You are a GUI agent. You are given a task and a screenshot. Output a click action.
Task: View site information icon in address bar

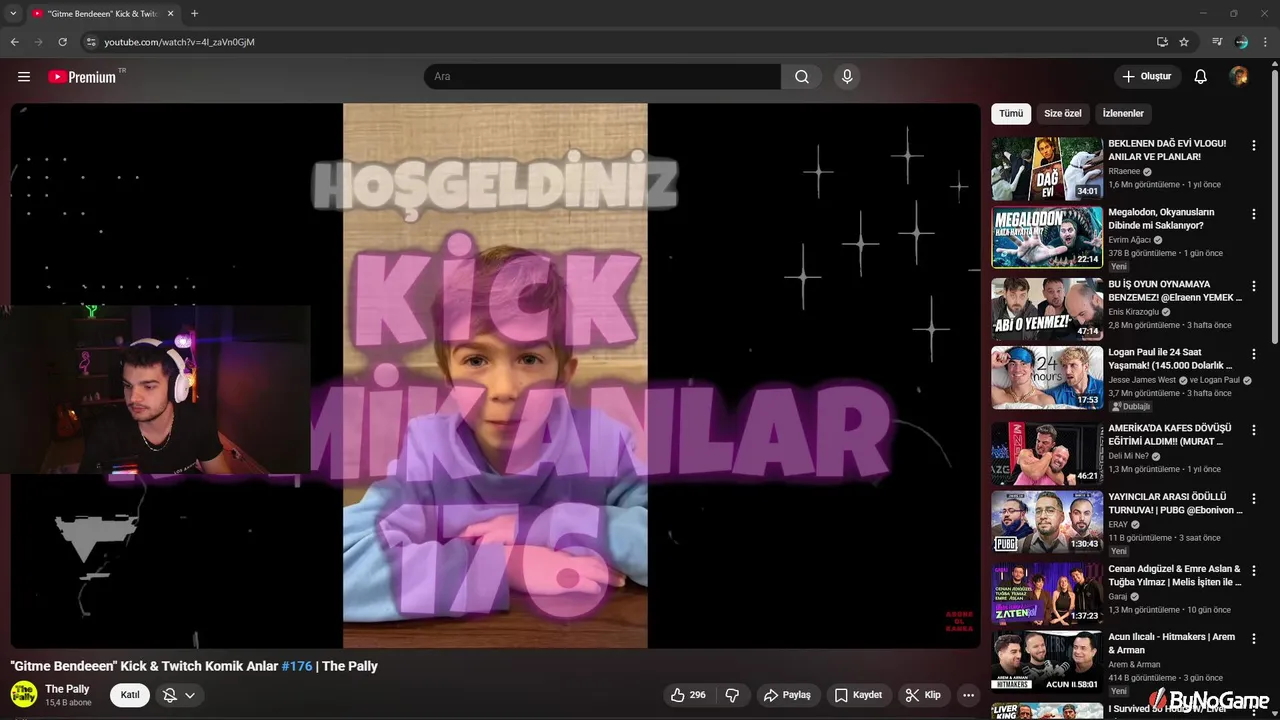[x=91, y=42]
